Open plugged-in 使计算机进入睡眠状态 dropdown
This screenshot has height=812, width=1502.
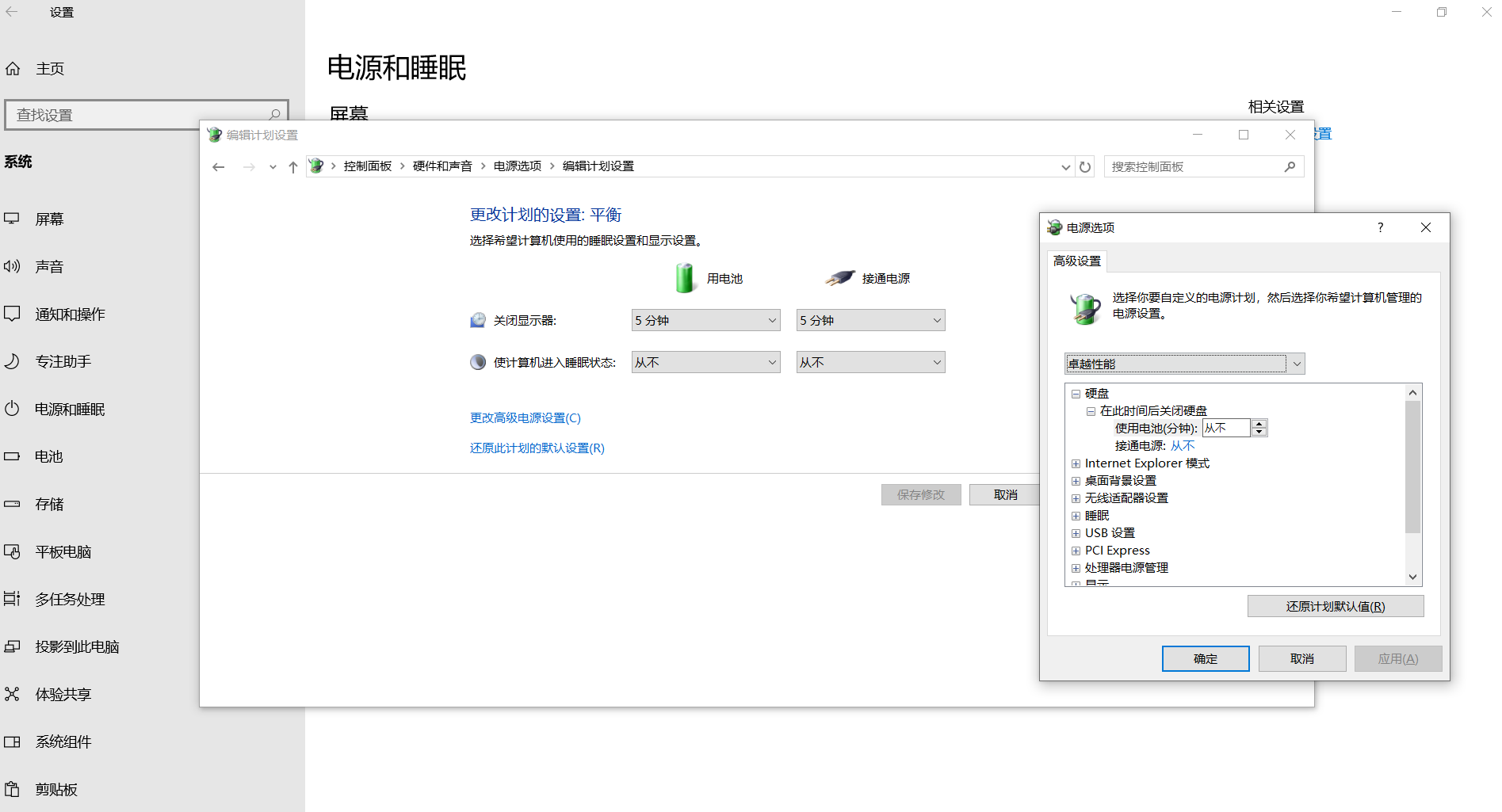pyautogui.click(x=870, y=363)
